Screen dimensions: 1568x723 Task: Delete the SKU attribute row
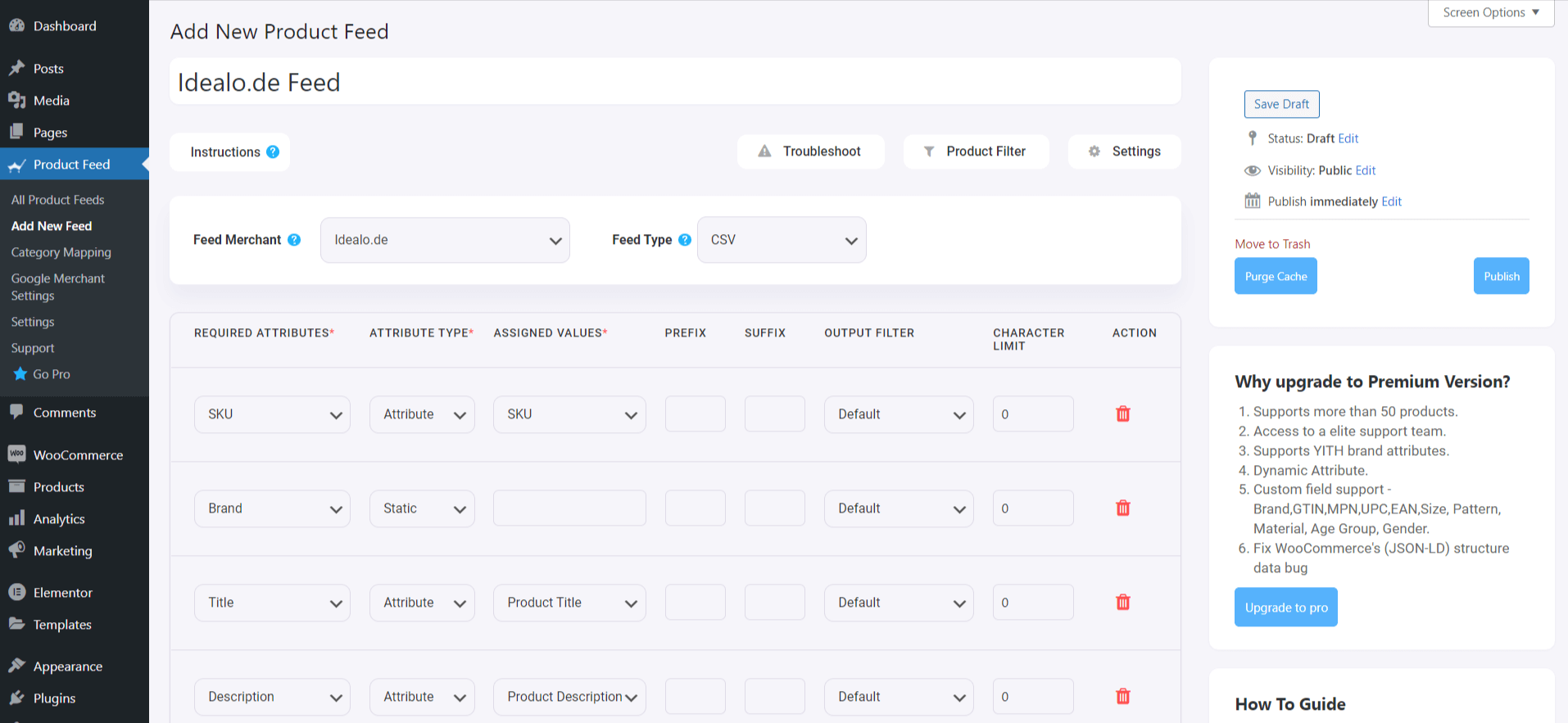(1122, 414)
